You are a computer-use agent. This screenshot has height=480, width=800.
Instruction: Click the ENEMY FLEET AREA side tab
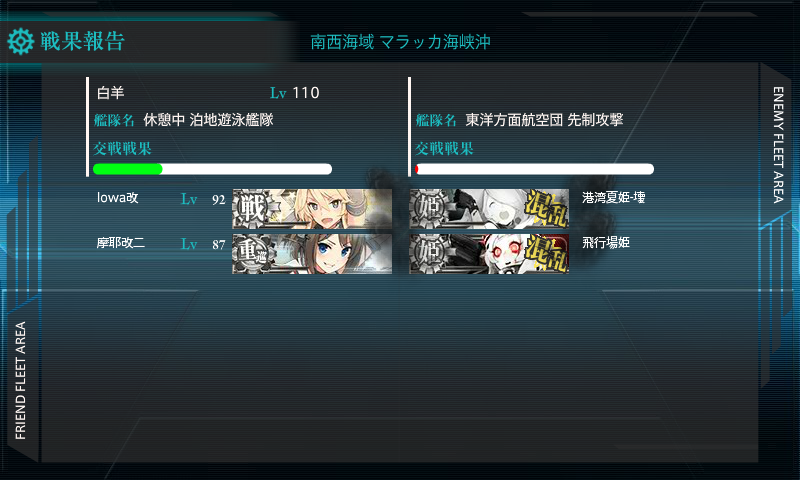778,145
